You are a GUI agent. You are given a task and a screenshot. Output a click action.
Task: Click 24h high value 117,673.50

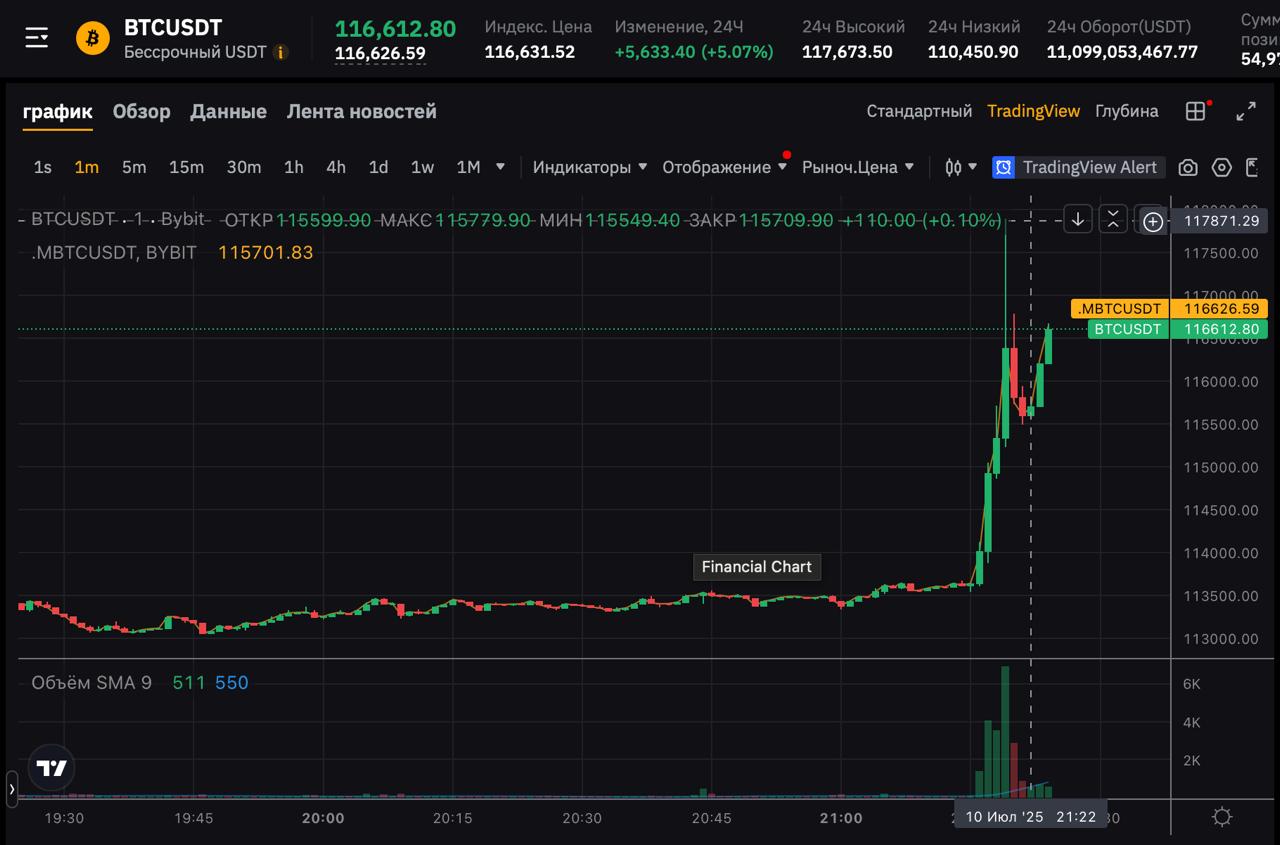(847, 52)
